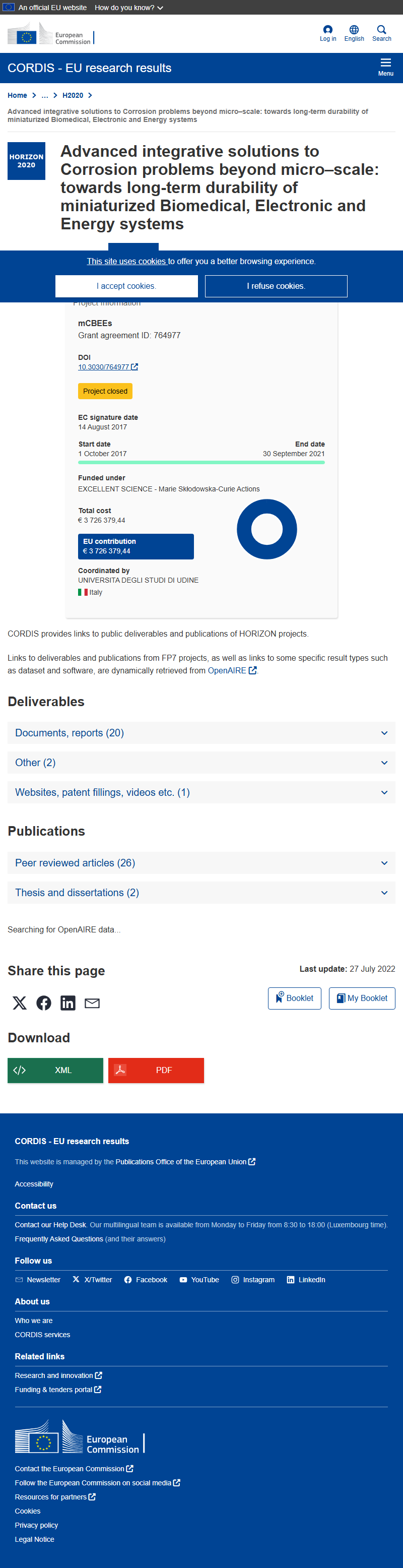Follow on YouTube footer link
The height and width of the screenshot is (1568, 403).
click(199, 1280)
